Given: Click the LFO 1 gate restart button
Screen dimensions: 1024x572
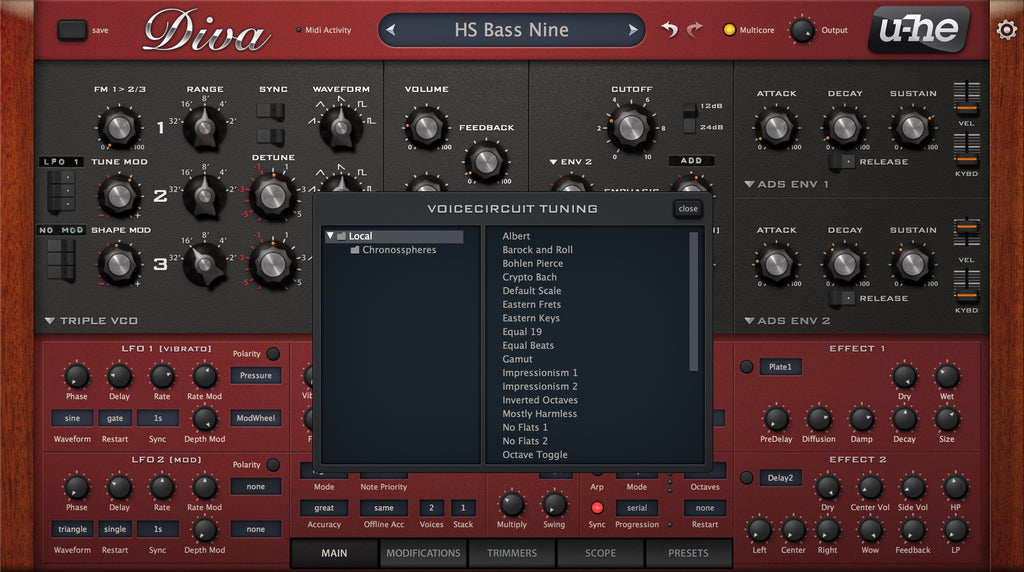Looking at the screenshot, I should 115,418.
